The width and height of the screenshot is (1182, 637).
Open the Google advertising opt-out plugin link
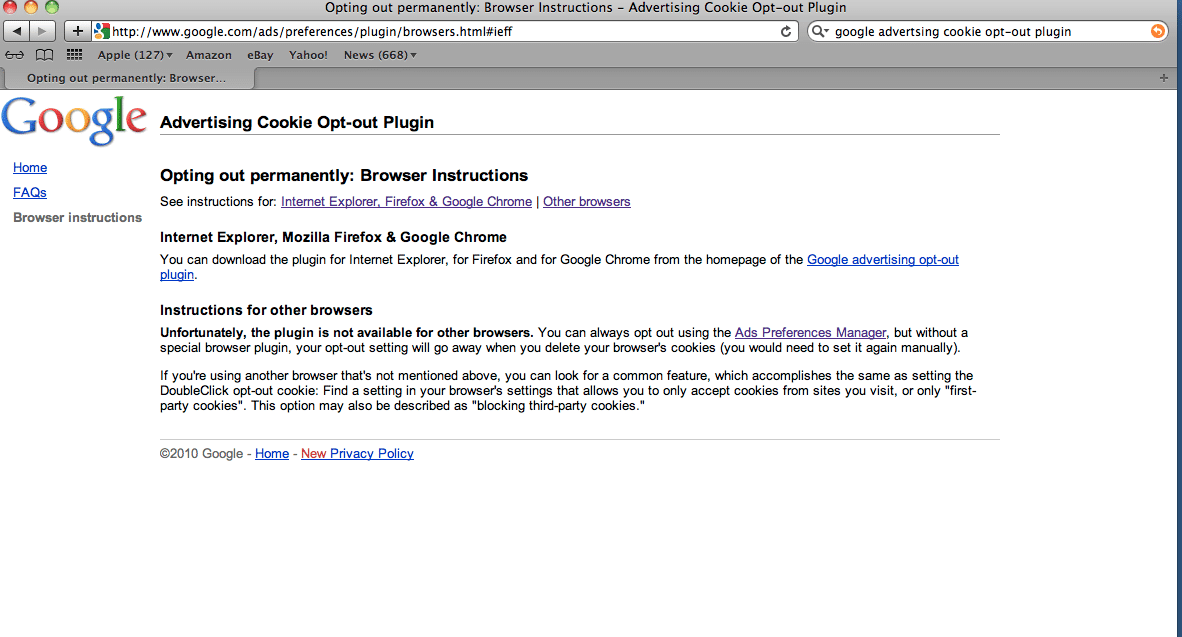click(883, 259)
